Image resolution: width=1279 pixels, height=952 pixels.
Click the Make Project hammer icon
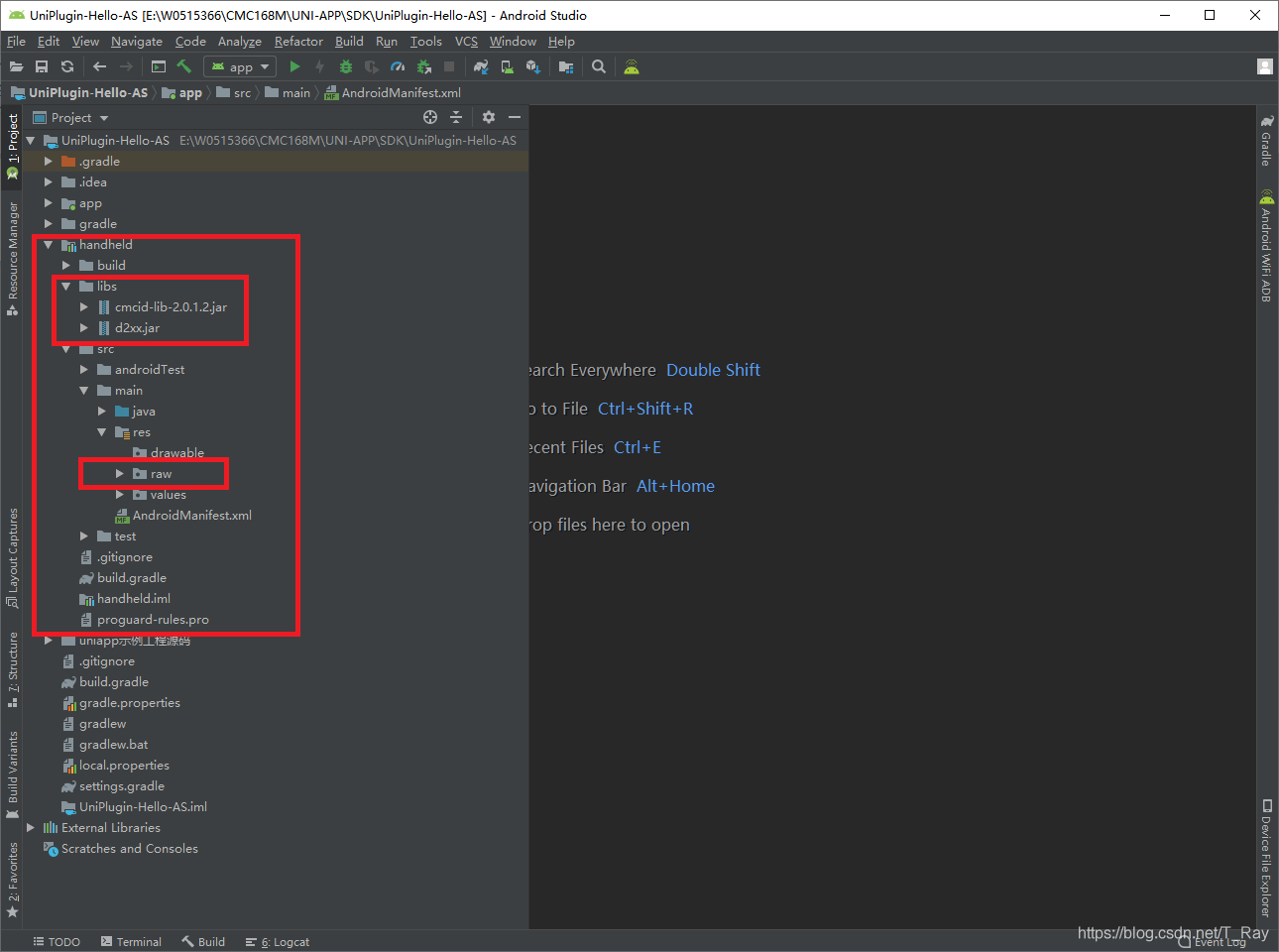183,66
